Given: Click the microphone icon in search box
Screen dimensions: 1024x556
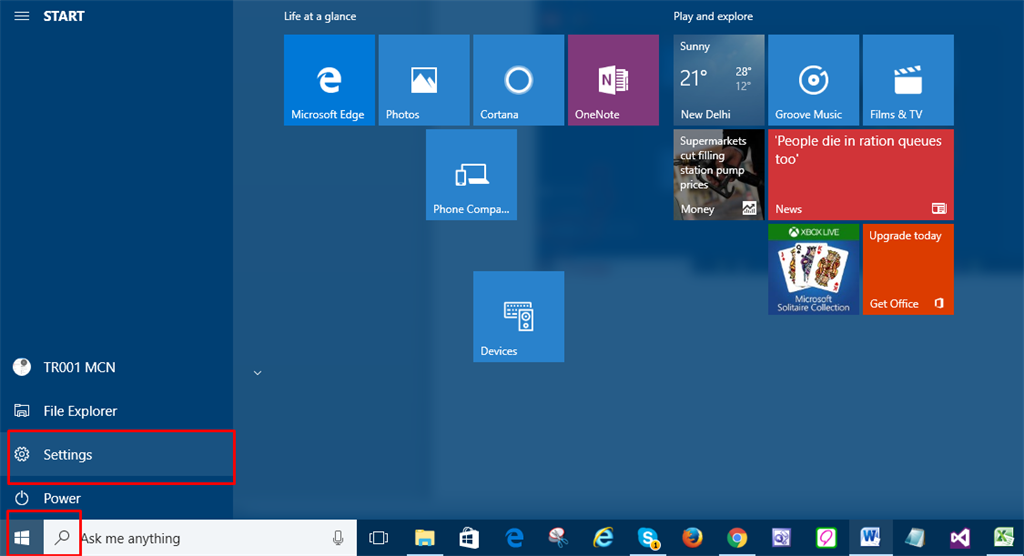Looking at the screenshot, I should pyautogui.click(x=338, y=538).
